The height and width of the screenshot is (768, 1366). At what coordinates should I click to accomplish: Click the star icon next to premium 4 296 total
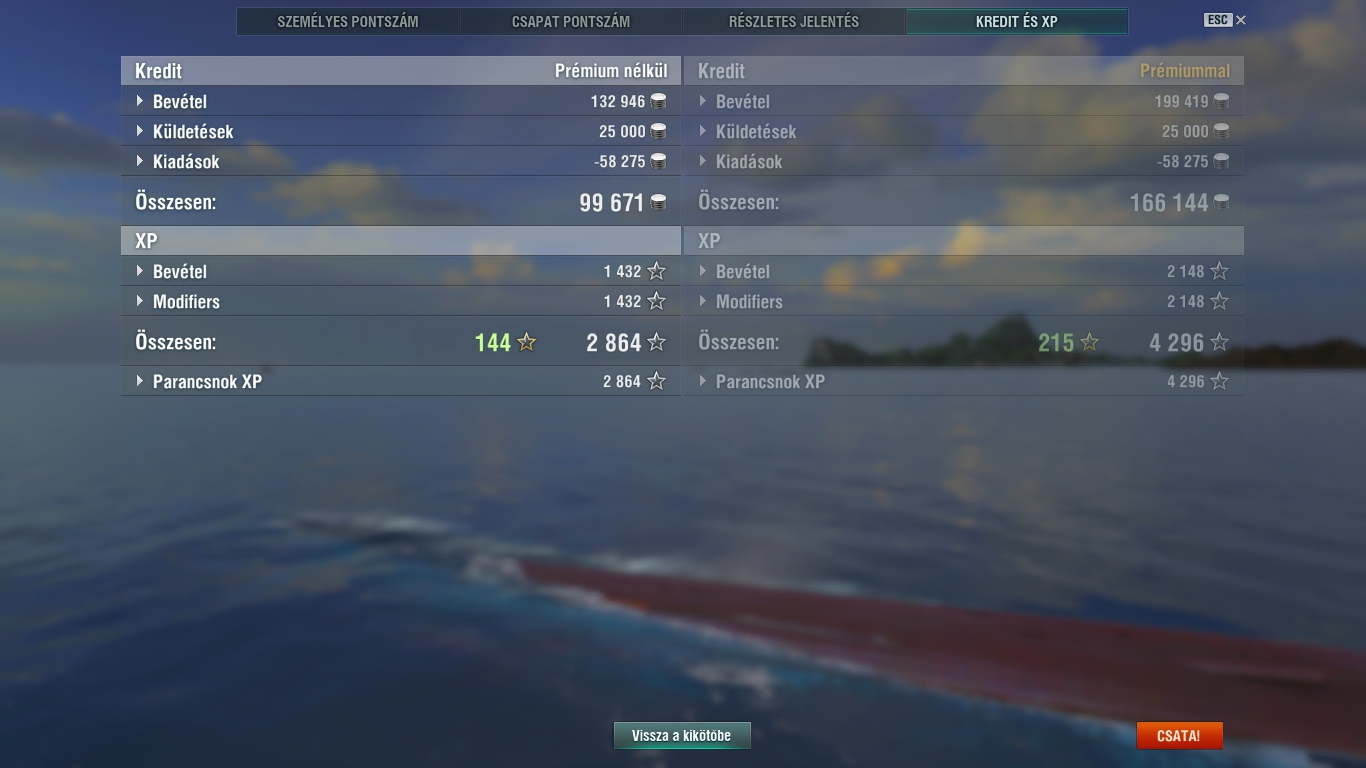[x=1219, y=343]
